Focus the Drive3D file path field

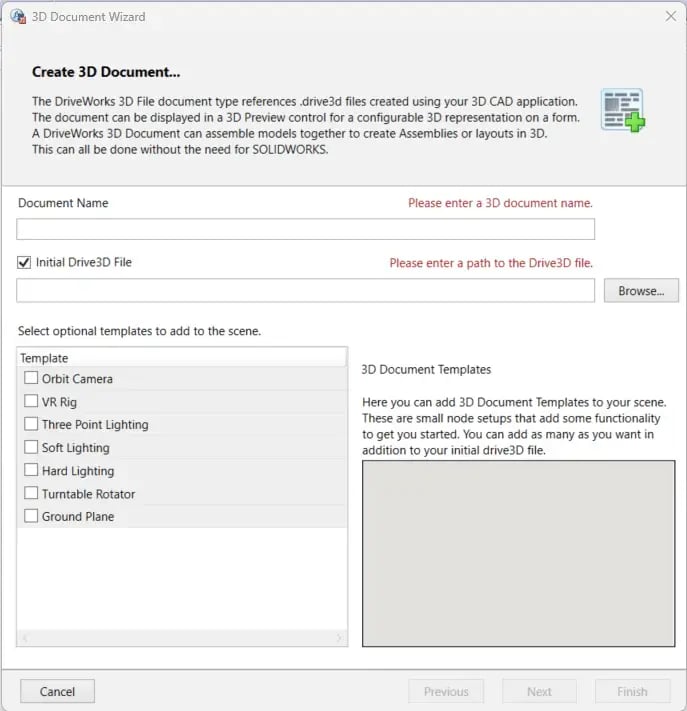pos(306,290)
